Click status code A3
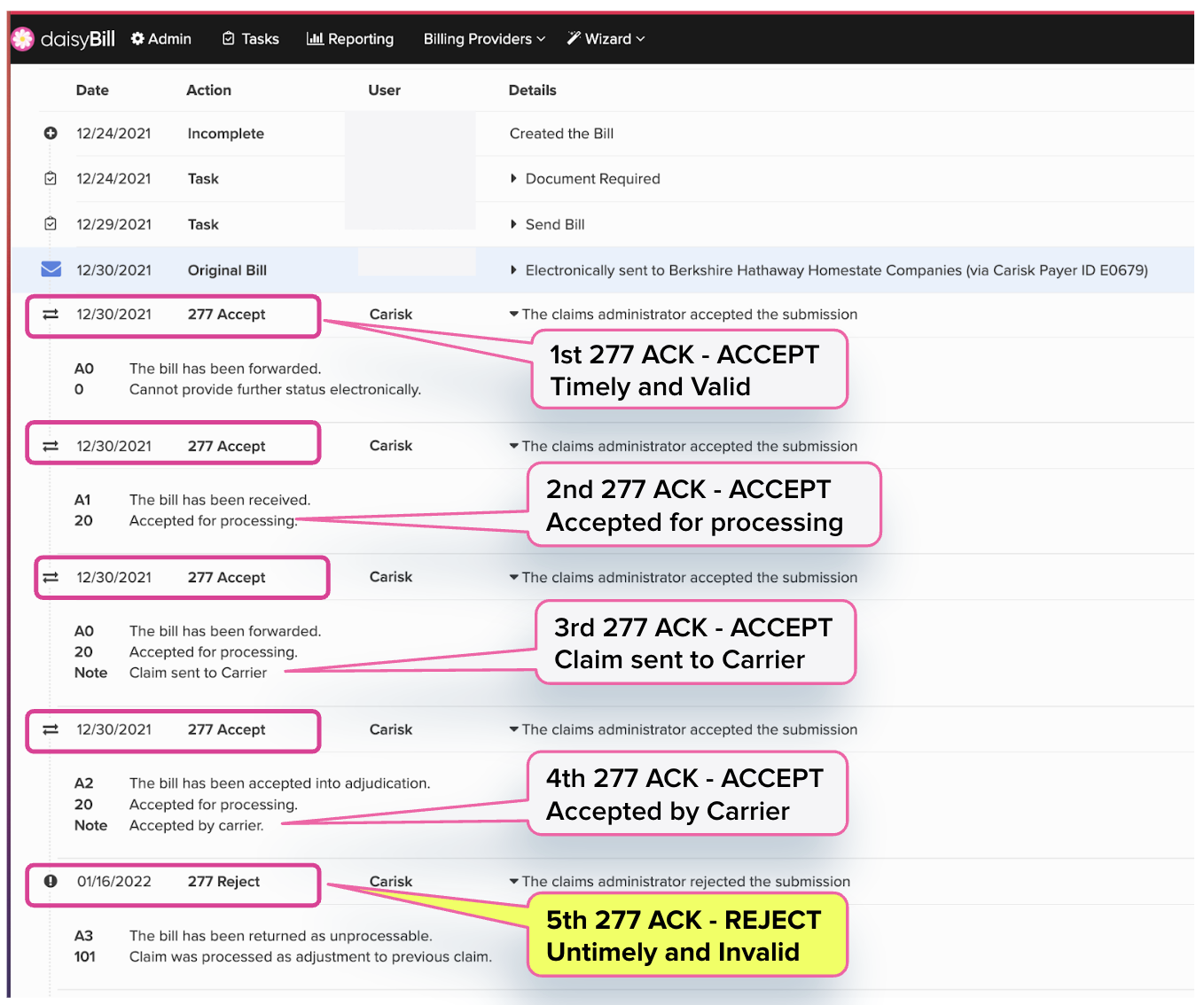1204x1005 pixels. click(83, 936)
